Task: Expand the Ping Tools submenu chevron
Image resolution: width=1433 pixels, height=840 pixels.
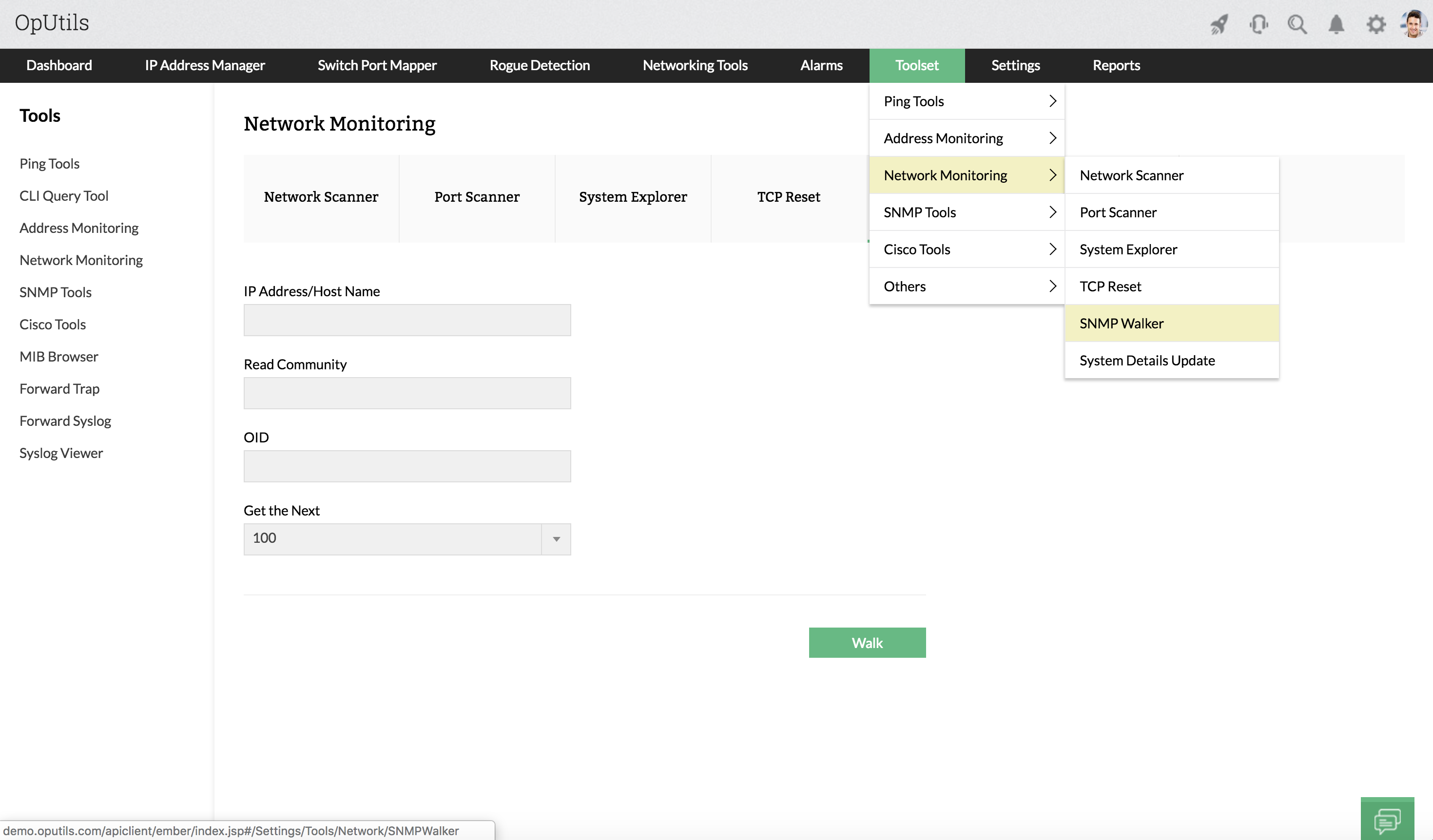Action: [x=1053, y=101]
